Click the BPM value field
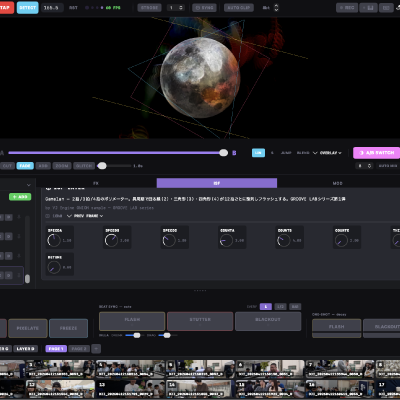This screenshot has height=400, width=400. [x=52, y=8]
